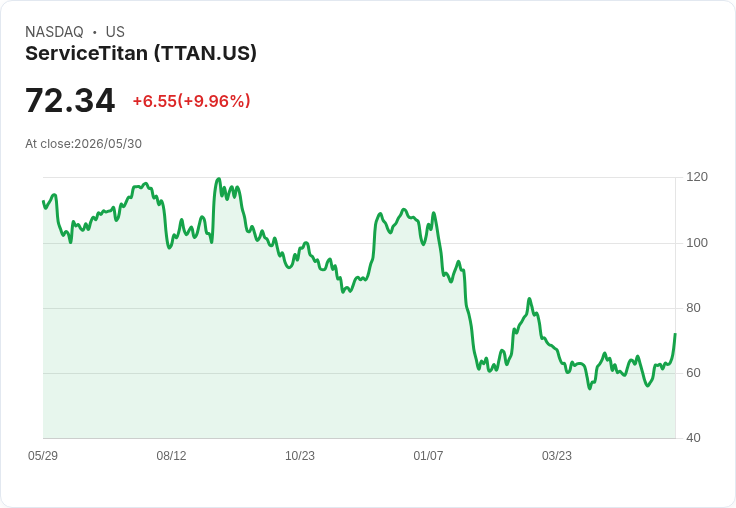Click the chart line's latest endpoint

coord(675,334)
